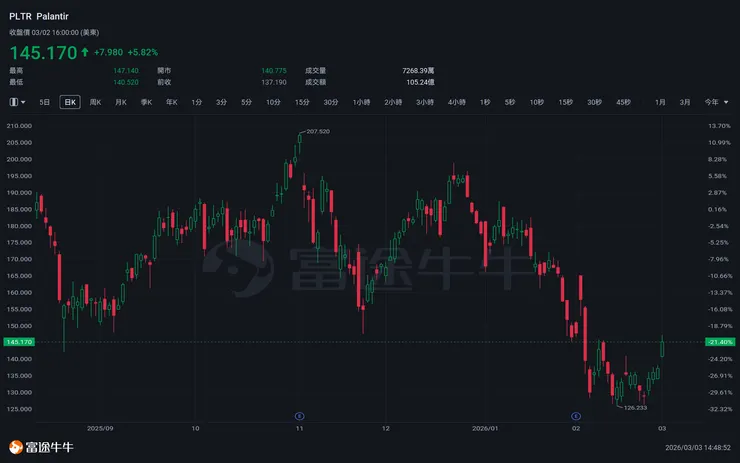This screenshot has width=740, height=463.
Task: Select the 2小時 interval
Action: (393, 102)
